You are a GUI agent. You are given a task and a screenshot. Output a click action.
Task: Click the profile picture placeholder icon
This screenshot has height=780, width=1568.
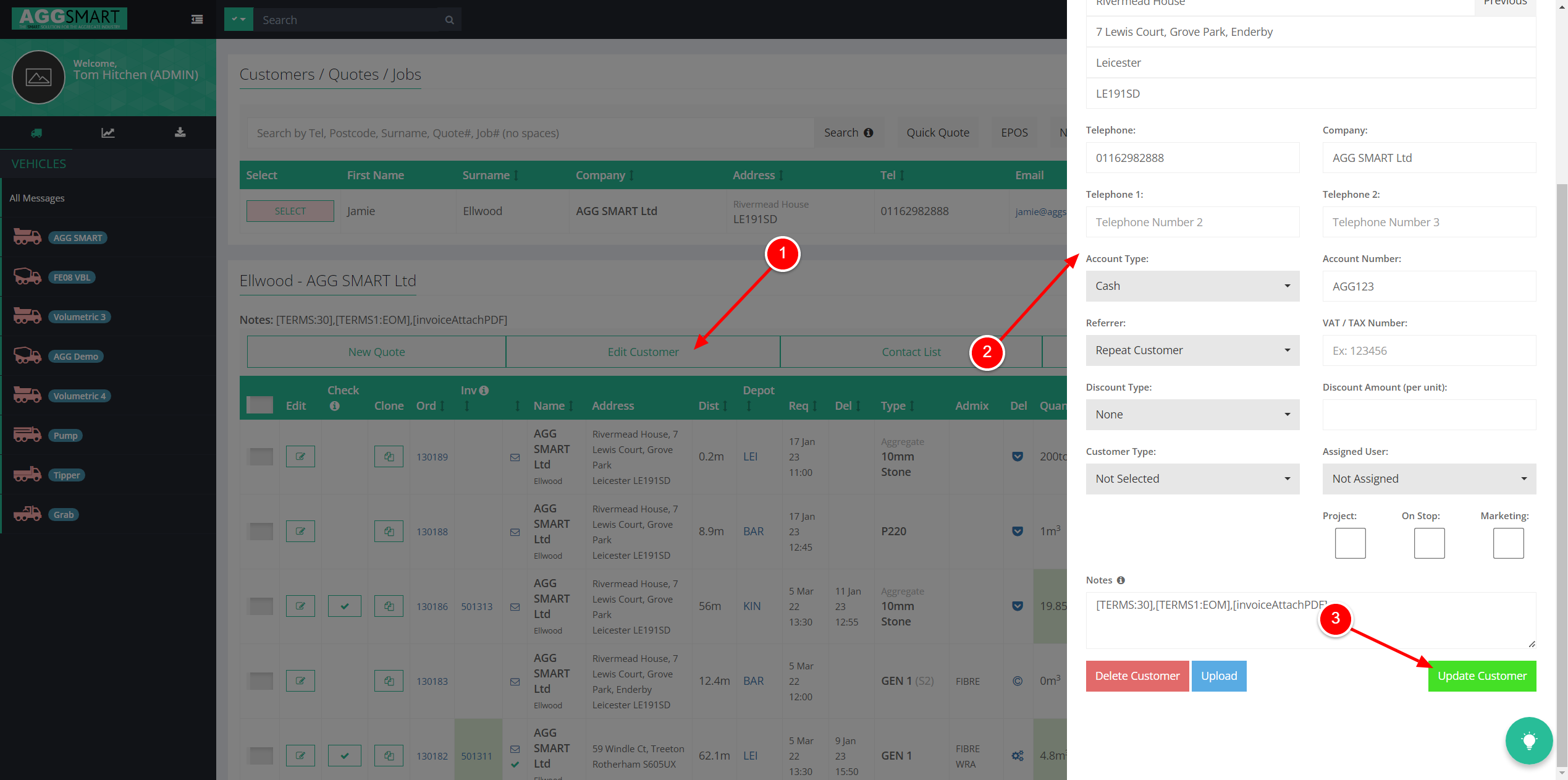coord(38,77)
